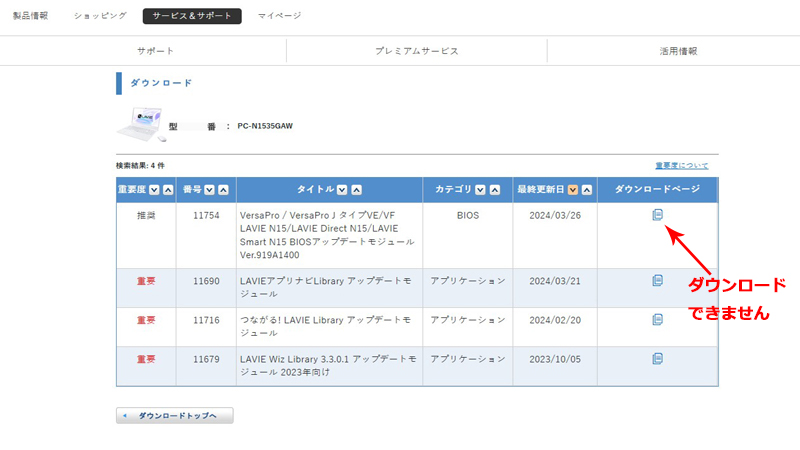Switch to the マイページ tab
This screenshot has width=800, height=450.
point(279,16)
